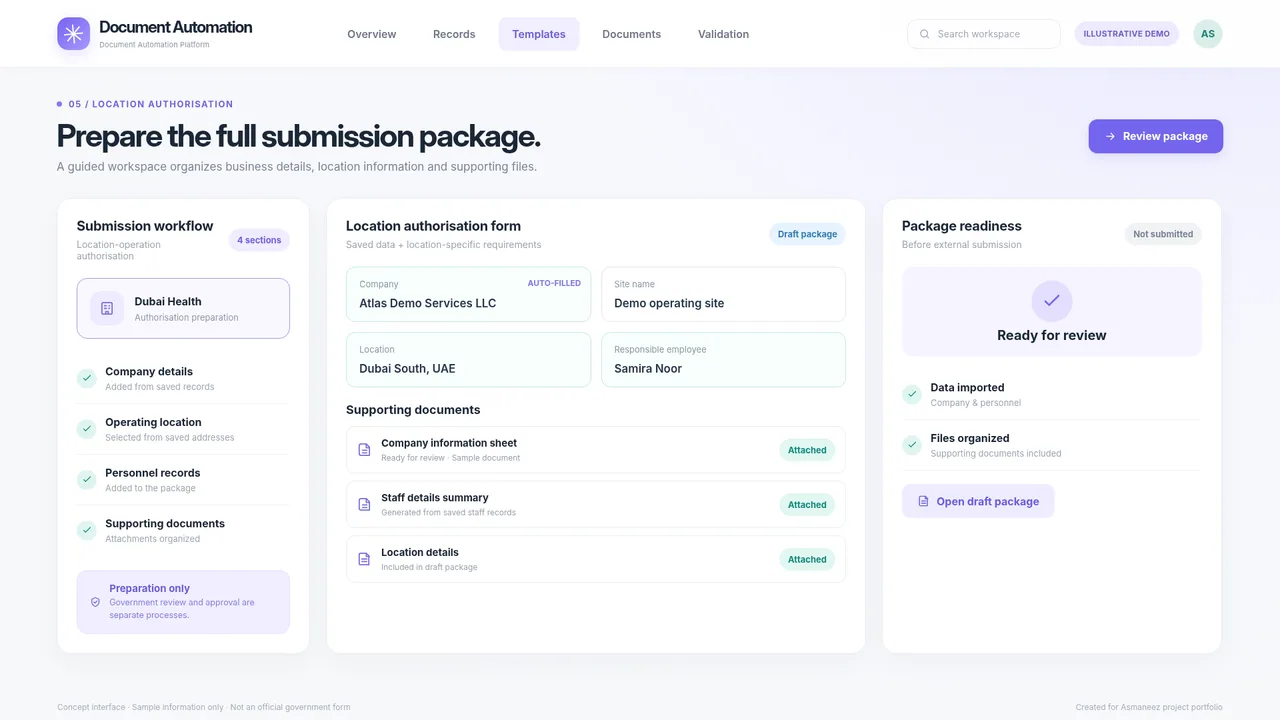Select the Templates tab
Screen dimensions: 1280x720
[x=539, y=34]
